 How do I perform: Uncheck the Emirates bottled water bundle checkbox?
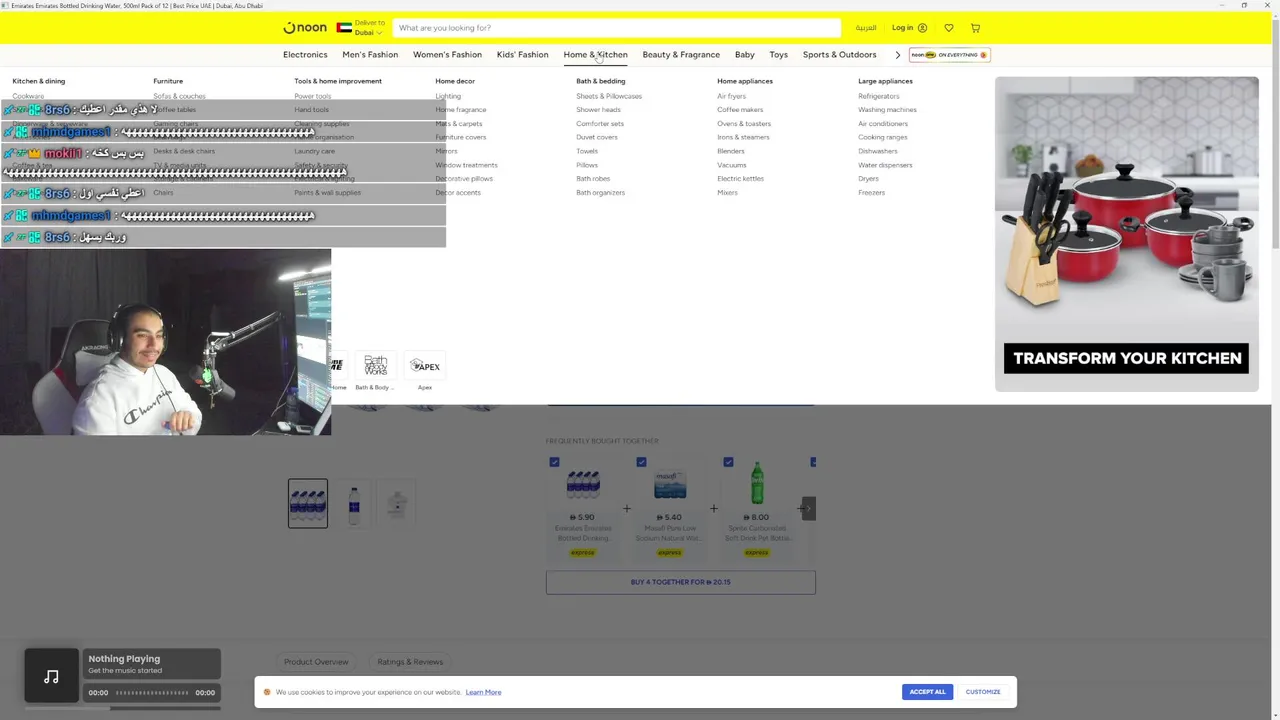click(554, 462)
